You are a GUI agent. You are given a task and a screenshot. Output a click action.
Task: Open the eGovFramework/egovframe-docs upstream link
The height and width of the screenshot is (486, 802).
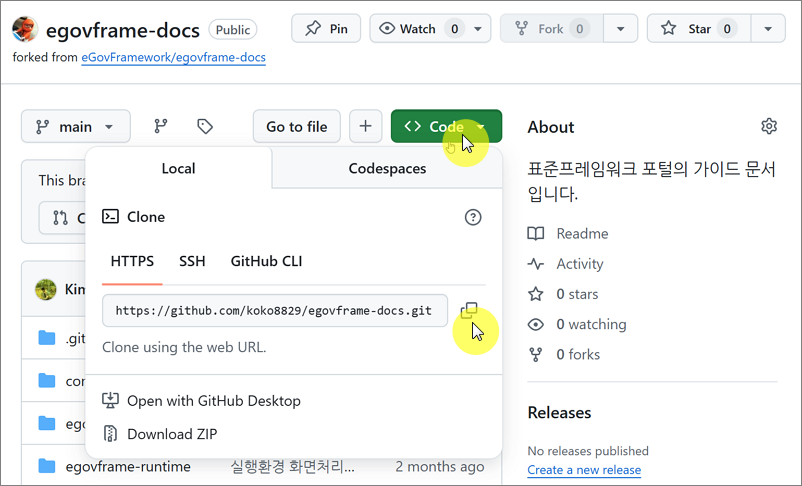173,57
